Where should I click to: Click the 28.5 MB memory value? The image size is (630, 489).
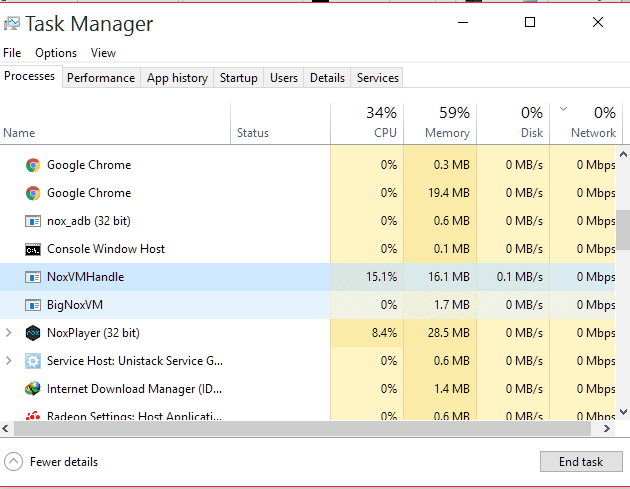[448, 333]
